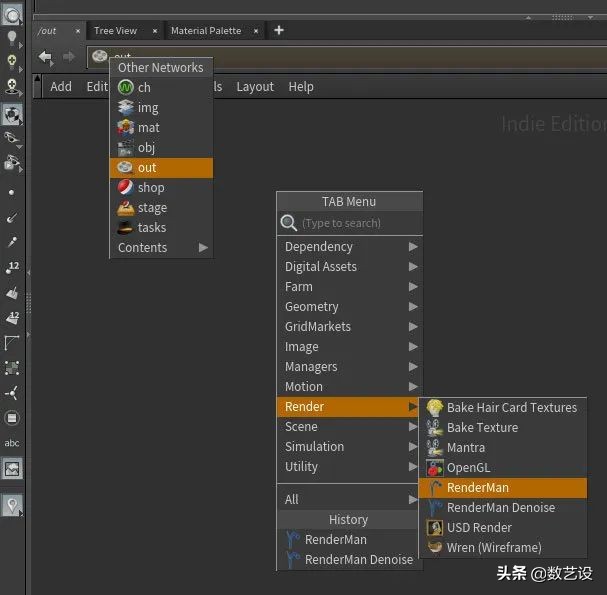Switch to the Material Palette tab
607x595 pixels.
pyautogui.click(x=205, y=30)
